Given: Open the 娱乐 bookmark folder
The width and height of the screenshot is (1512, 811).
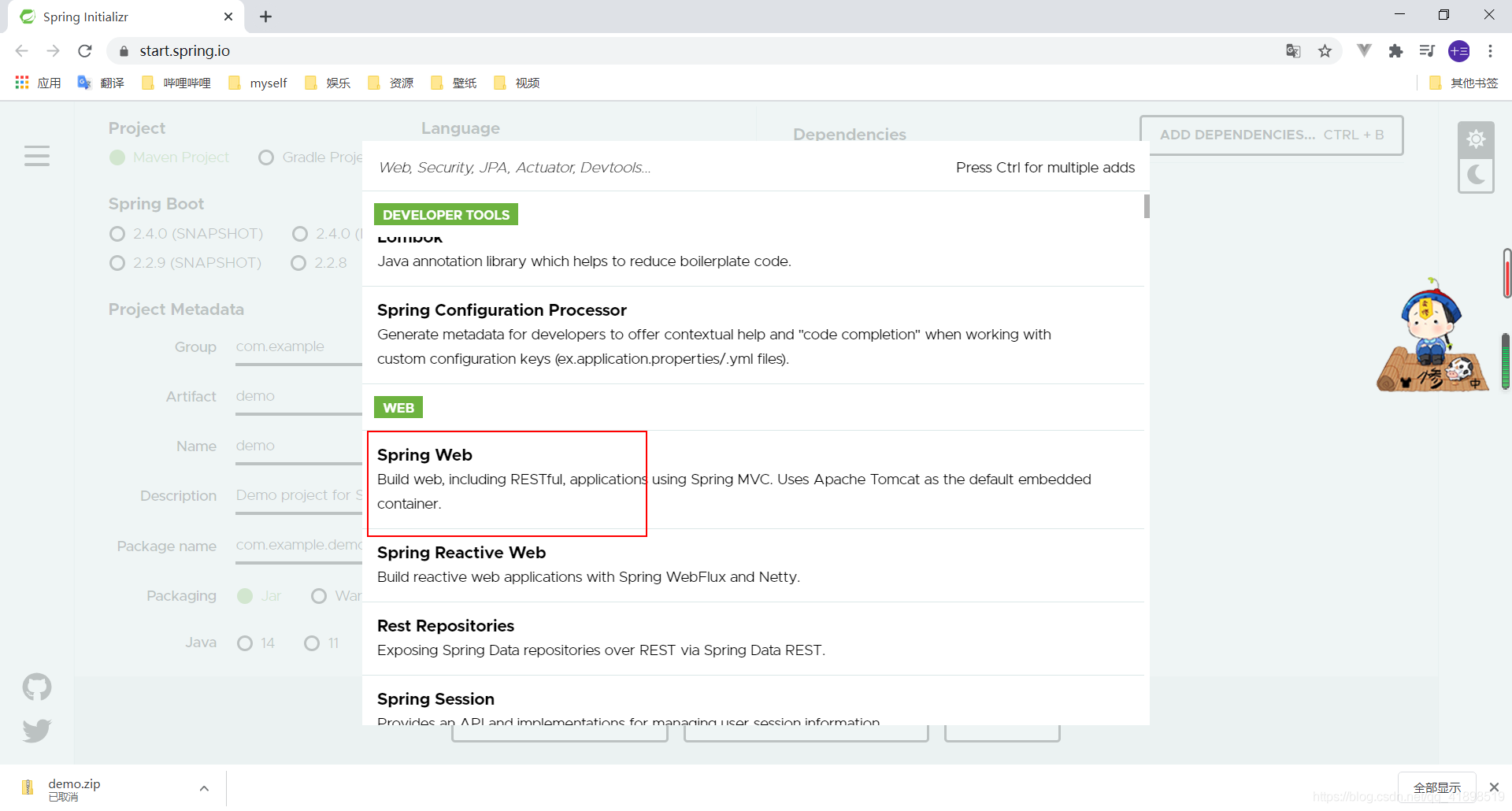Looking at the screenshot, I should coord(328,83).
